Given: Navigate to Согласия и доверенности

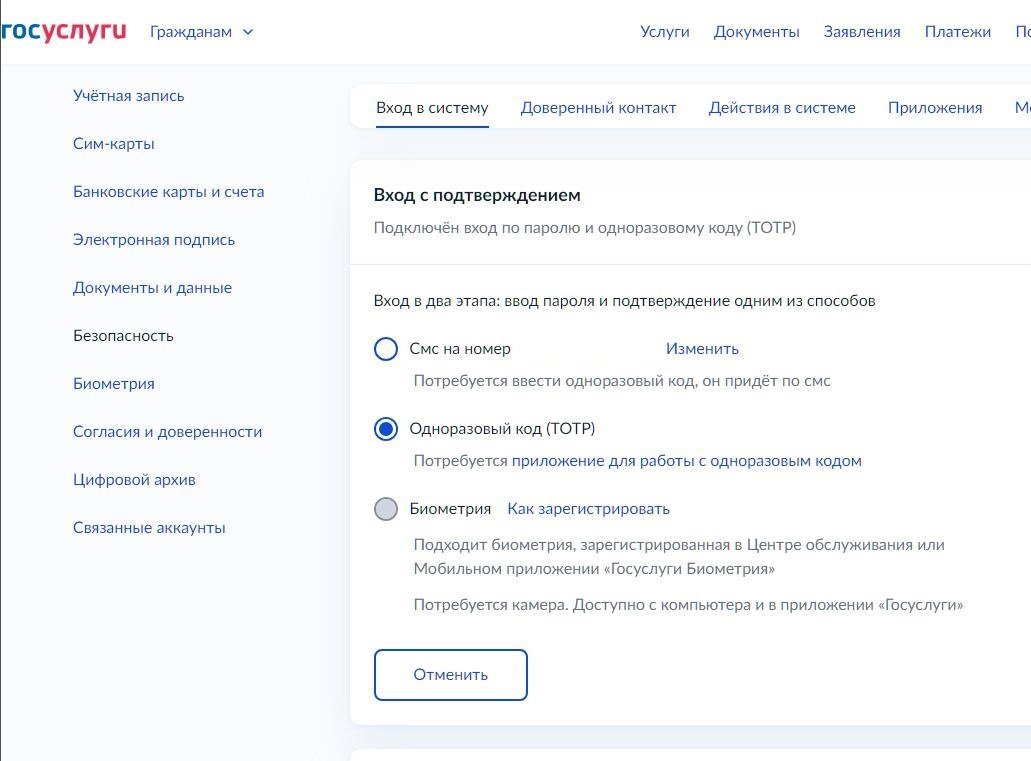Looking at the screenshot, I should (x=167, y=432).
